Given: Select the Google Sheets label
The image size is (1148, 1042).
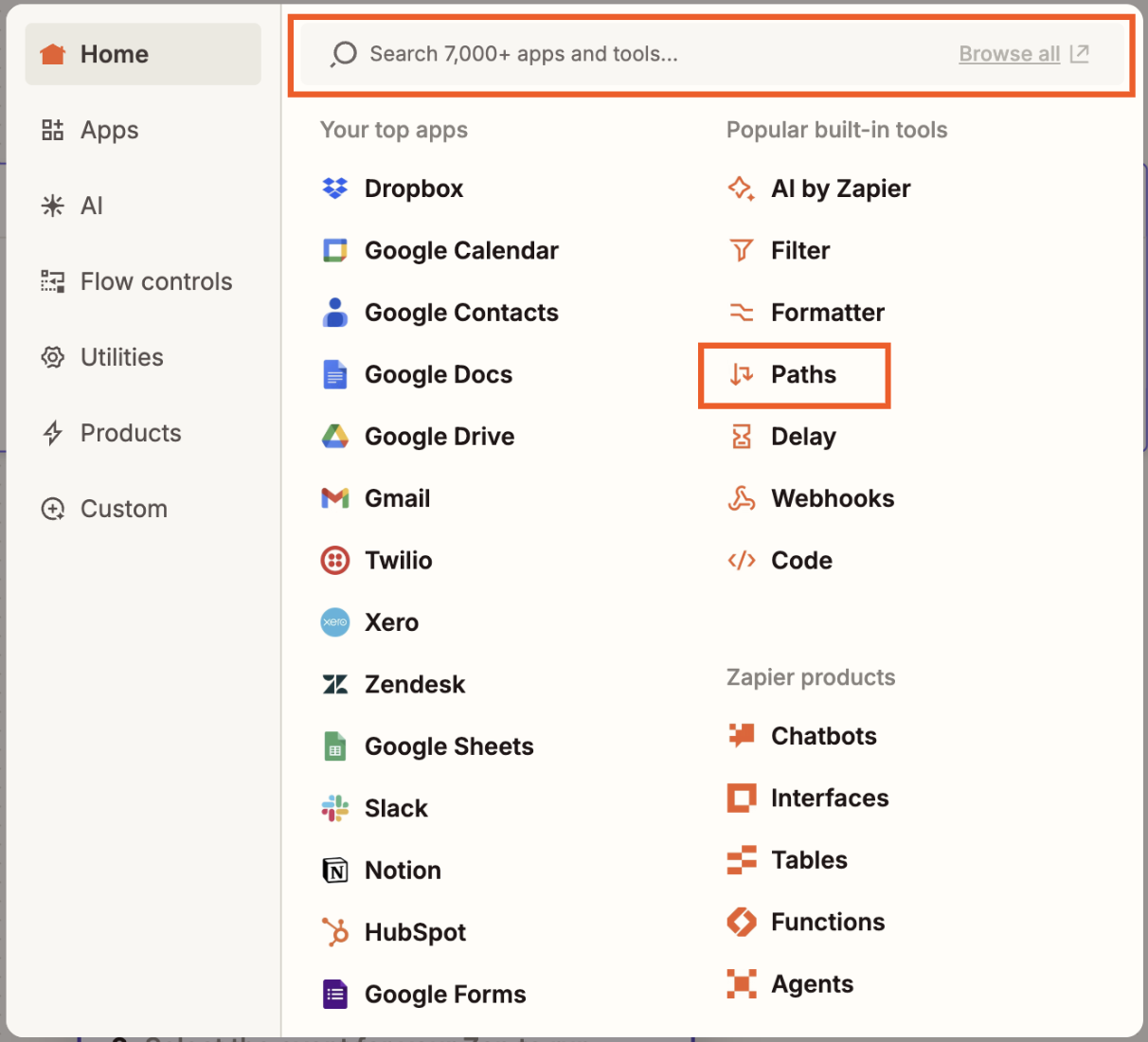Looking at the screenshot, I should [449, 746].
